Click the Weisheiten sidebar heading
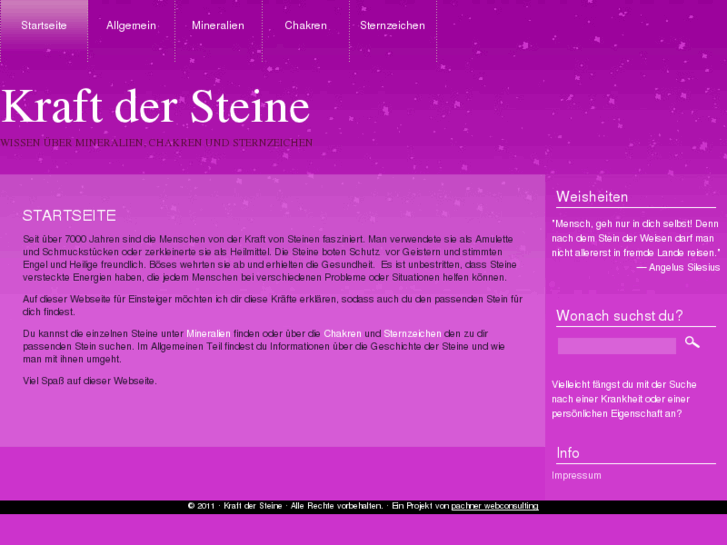The width and height of the screenshot is (727, 545). pos(592,197)
